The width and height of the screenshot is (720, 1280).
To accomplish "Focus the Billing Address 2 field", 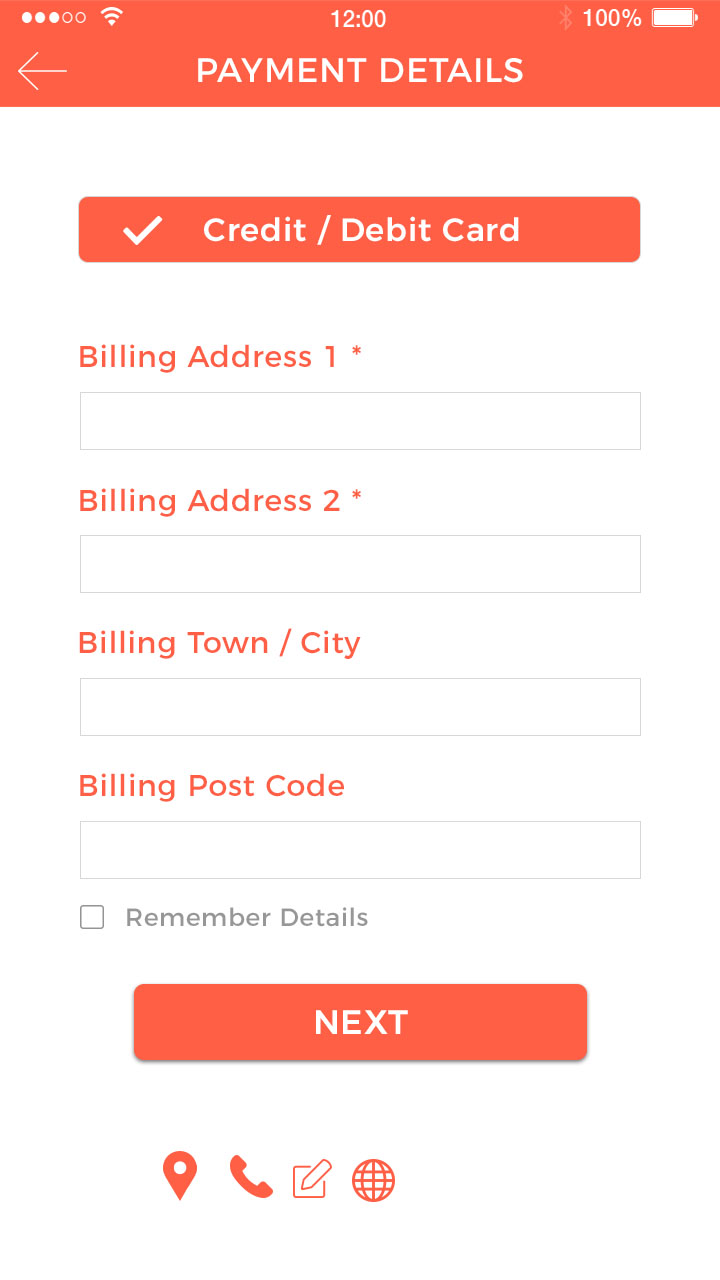I will 360,564.
